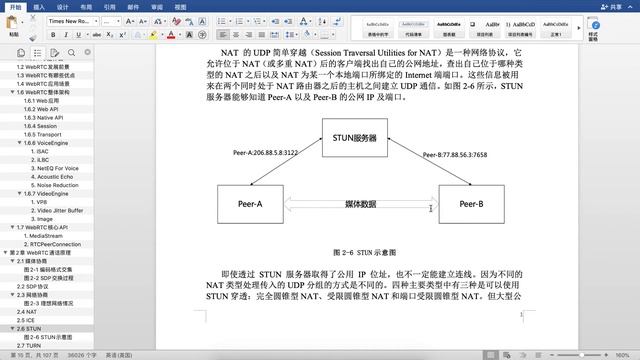Apply Strikethrough (abc) formatting
This screenshot has height=360, width=640.
97,35
